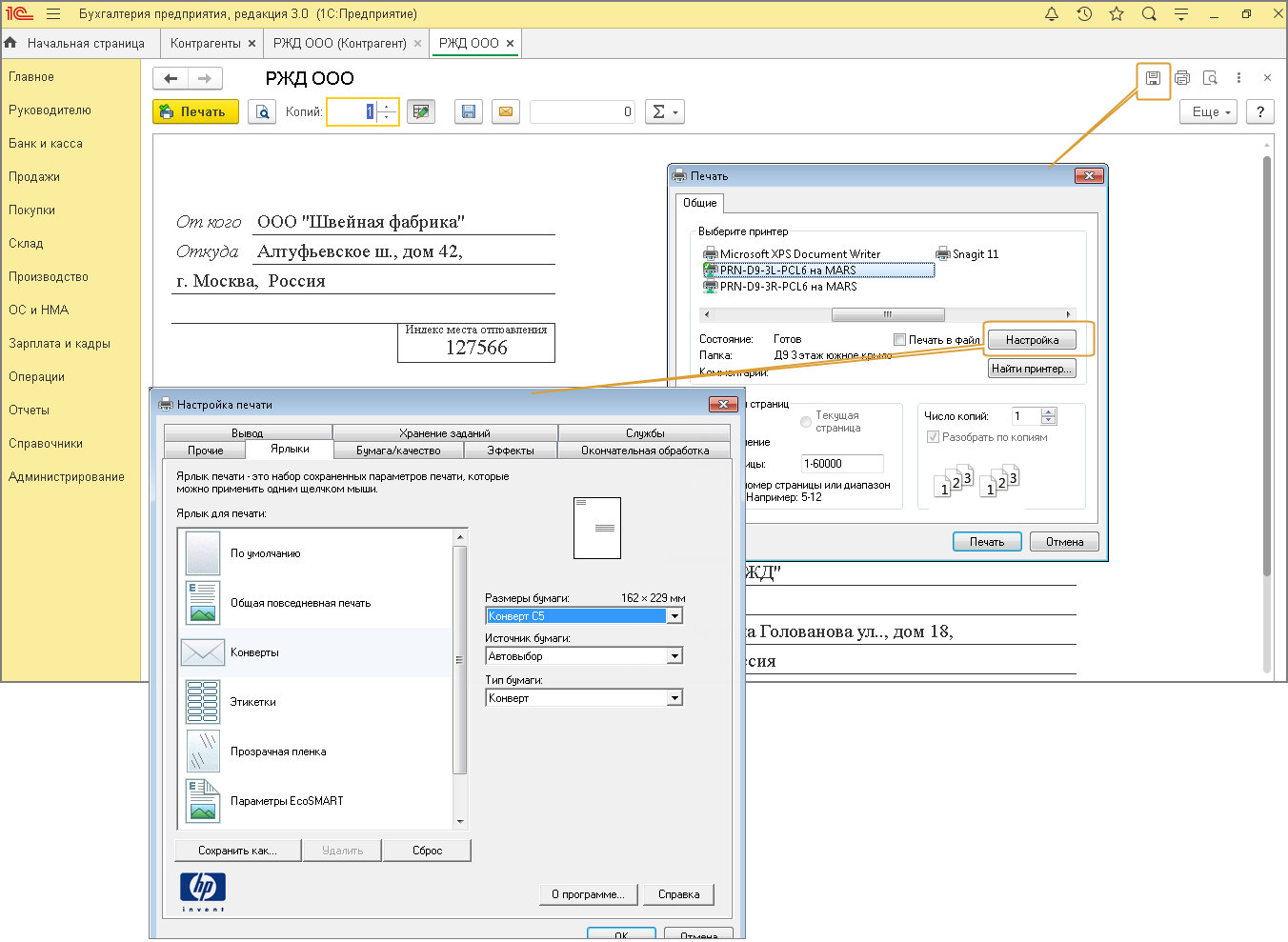Increase Число копий with the up arrow
The height and width of the screenshot is (942, 1288).
[x=1049, y=412]
